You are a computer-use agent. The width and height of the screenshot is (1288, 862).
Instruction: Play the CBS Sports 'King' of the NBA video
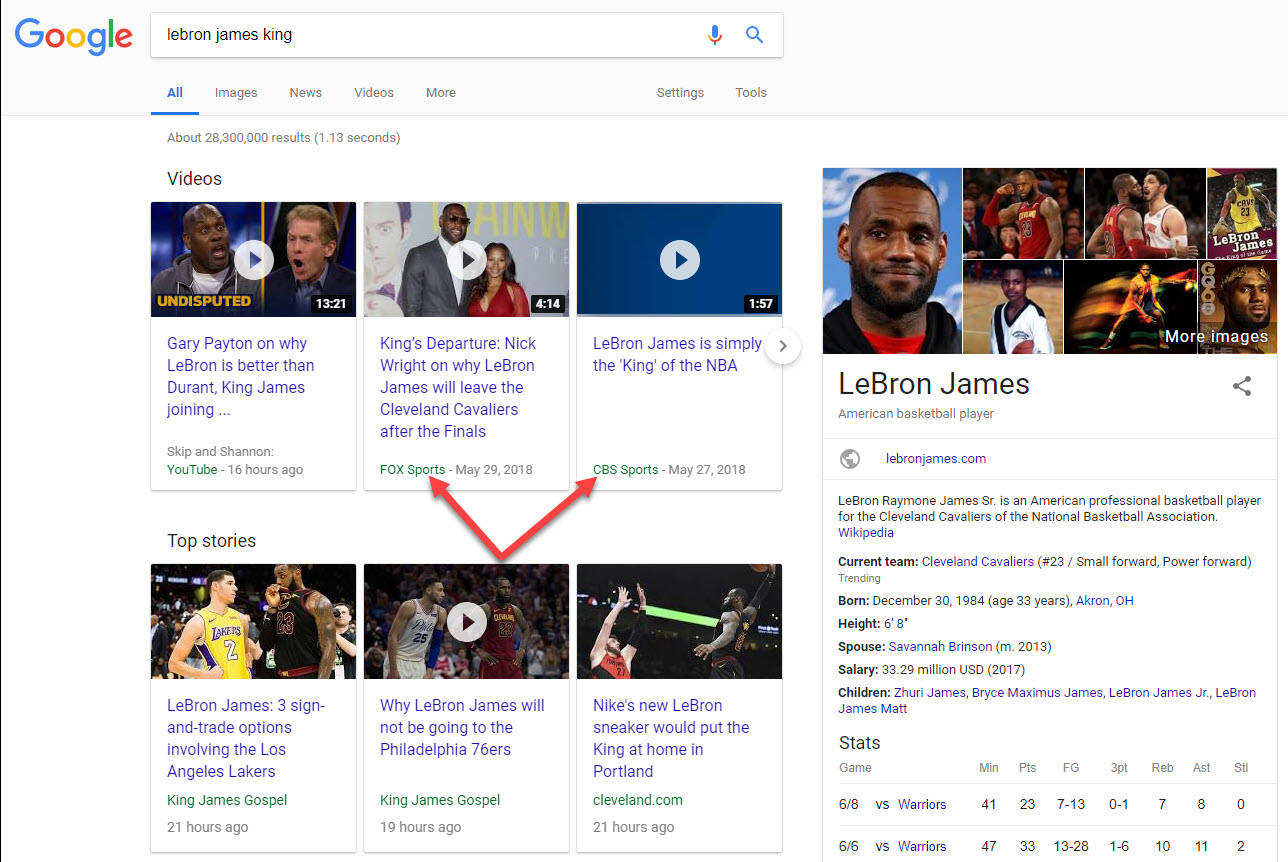(x=680, y=260)
